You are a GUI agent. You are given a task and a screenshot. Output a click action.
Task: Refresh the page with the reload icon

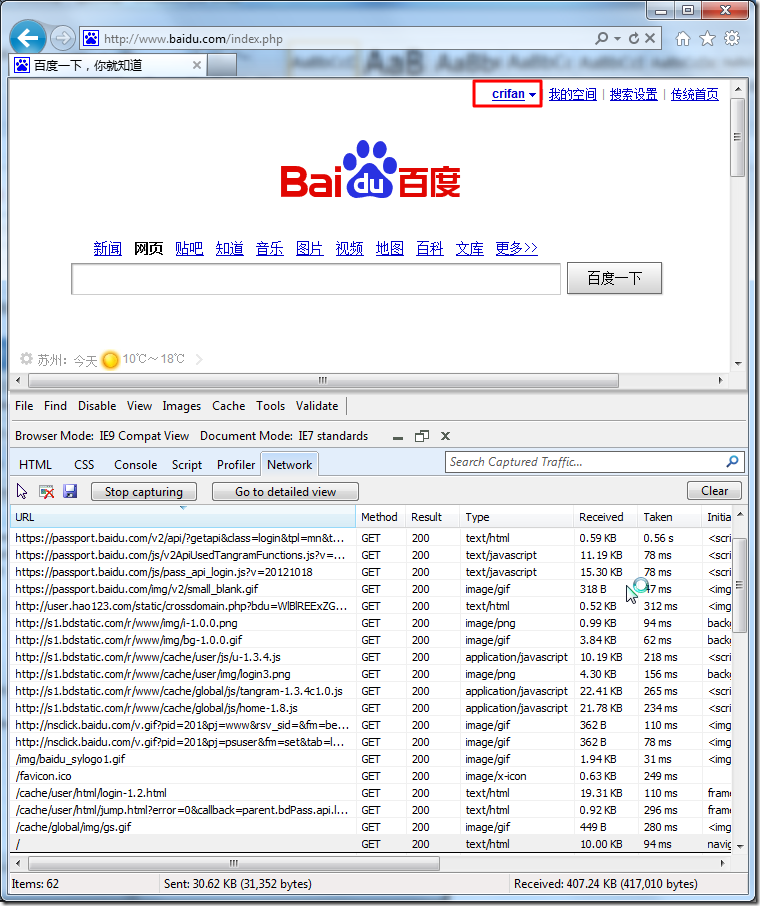[x=634, y=38]
